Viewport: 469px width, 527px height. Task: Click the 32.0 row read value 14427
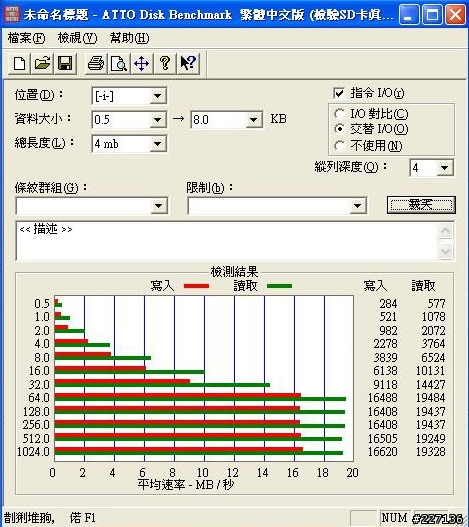pos(431,384)
